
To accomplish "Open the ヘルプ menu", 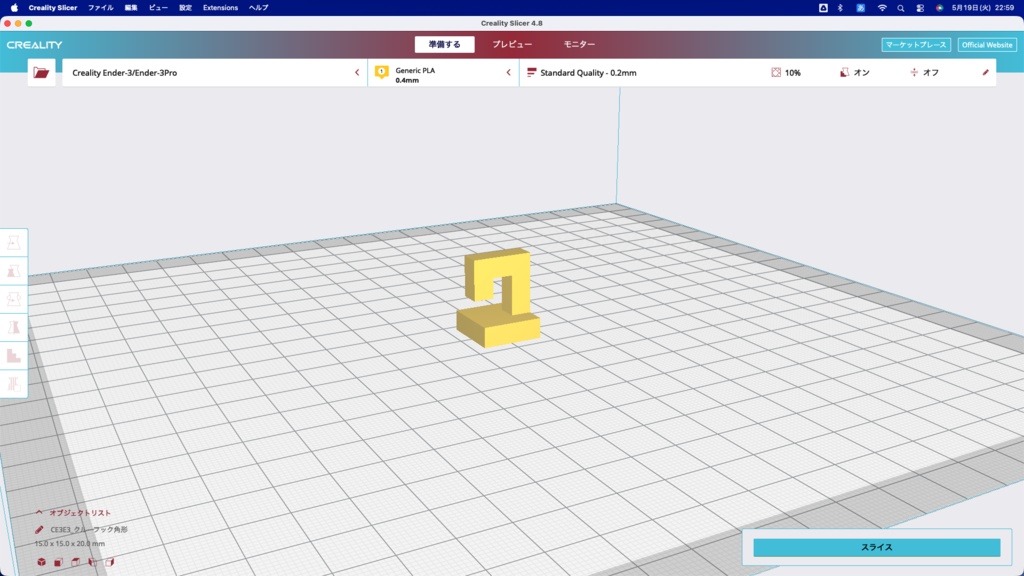I will (x=259, y=8).
